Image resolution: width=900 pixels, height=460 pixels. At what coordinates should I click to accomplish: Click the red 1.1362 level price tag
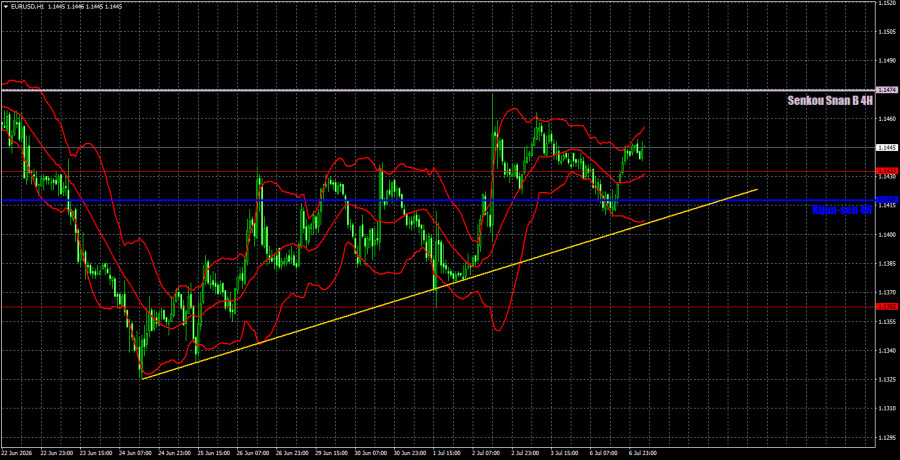click(885, 307)
